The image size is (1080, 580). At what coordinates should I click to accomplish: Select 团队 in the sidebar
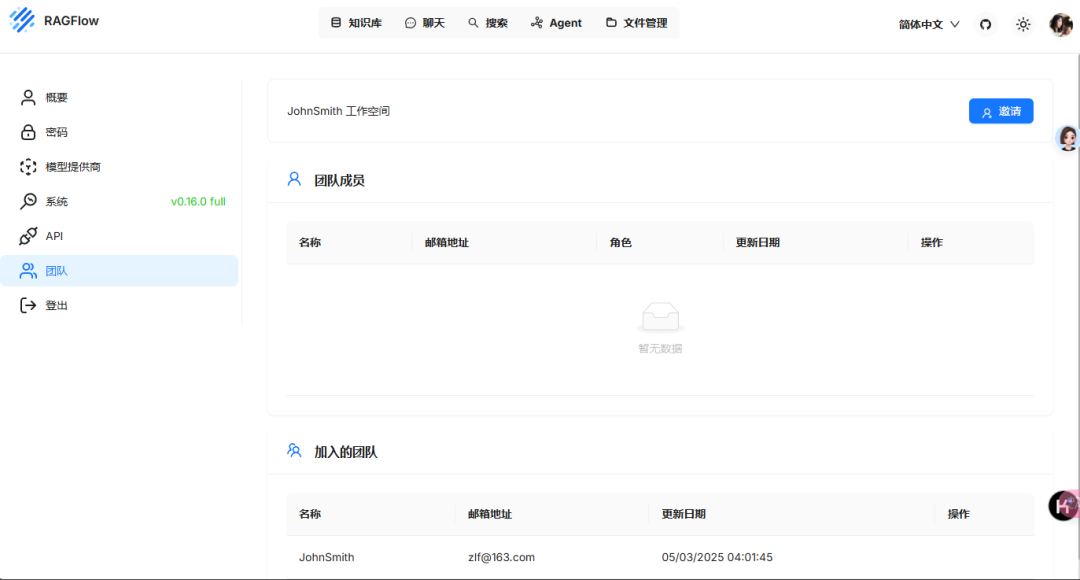(x=57, y=271)
